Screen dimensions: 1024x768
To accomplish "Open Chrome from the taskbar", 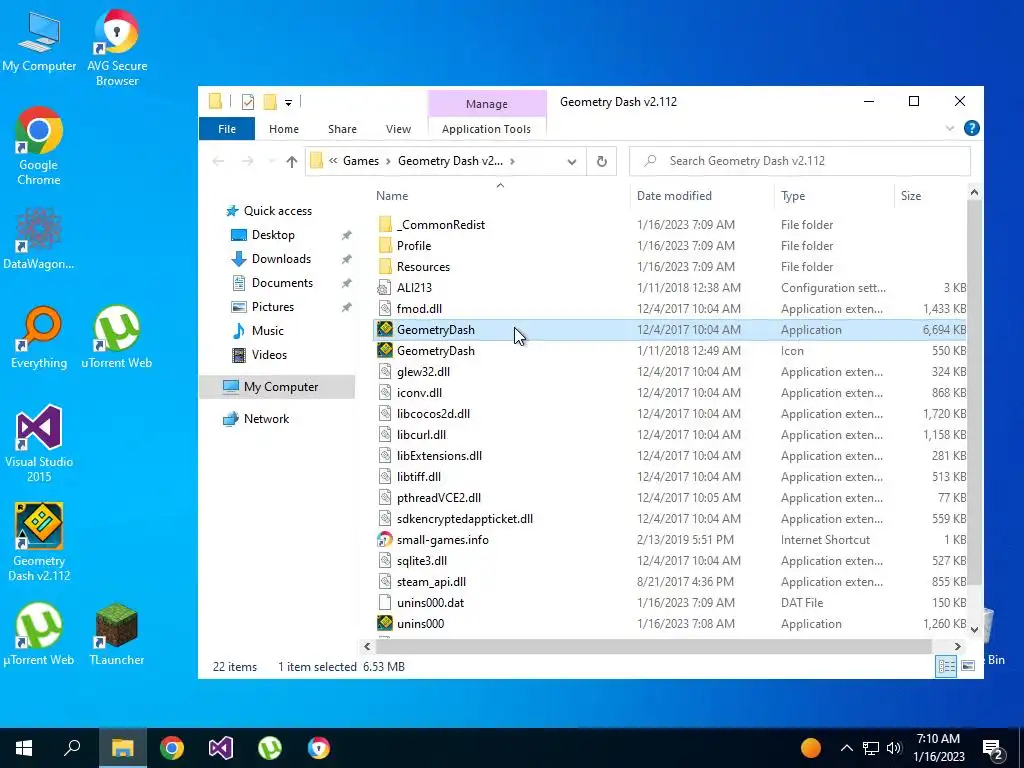I will coord(172,748).
